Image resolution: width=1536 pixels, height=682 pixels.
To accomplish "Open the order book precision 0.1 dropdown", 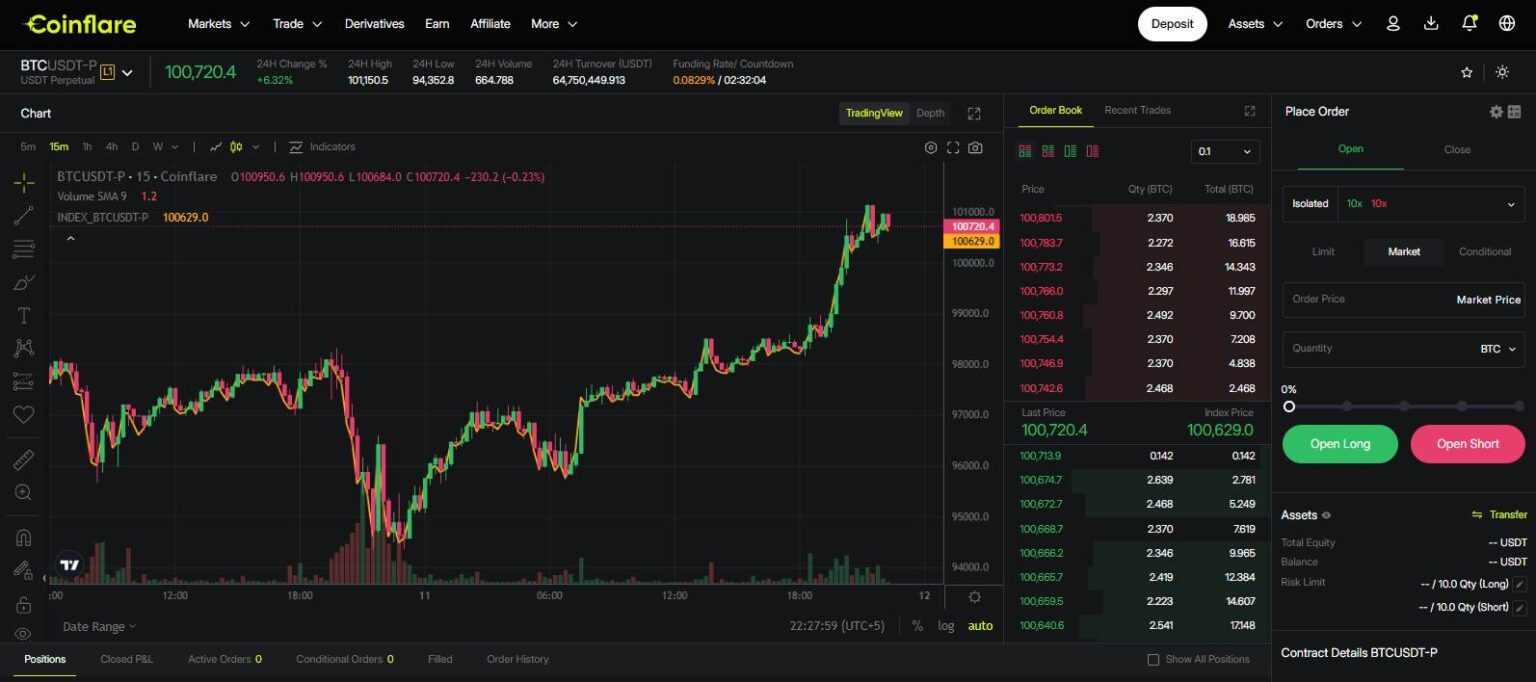I will [x=1224, y=150].
